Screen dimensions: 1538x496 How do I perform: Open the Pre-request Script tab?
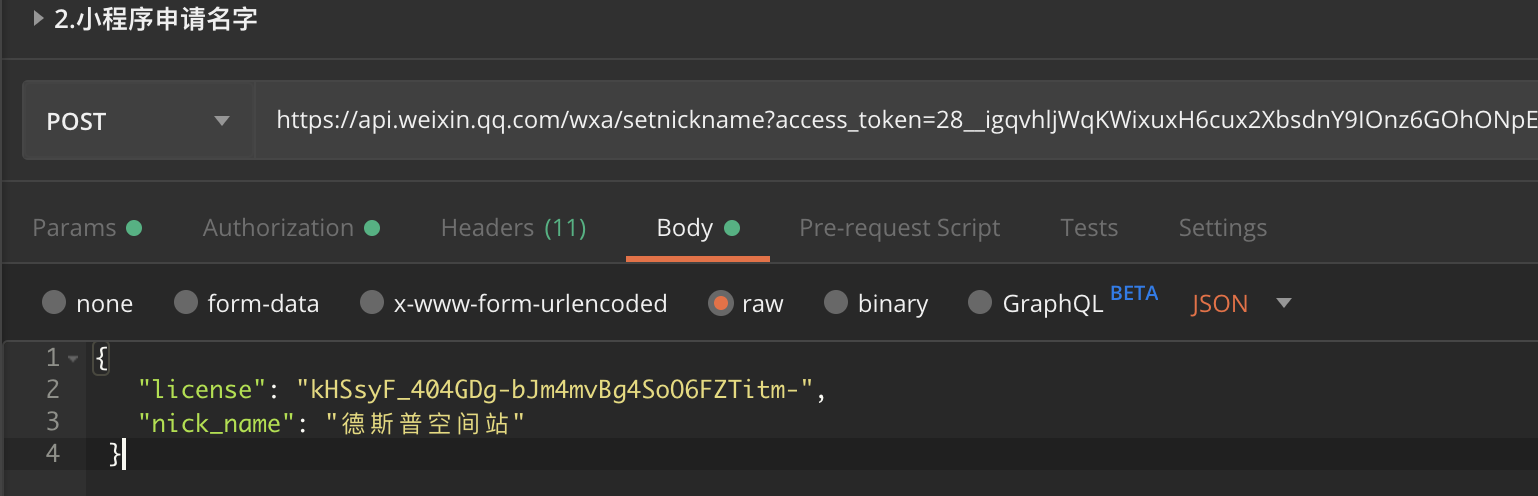click(899, 228)
